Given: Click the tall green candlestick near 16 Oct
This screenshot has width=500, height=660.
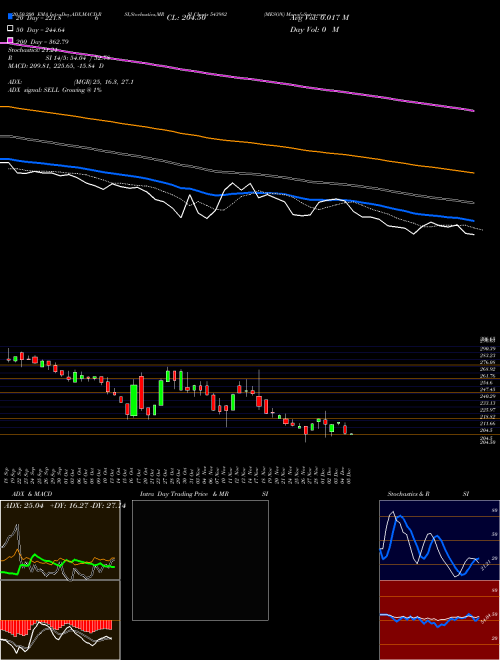Looking at the screenshot, I should 134,400.
